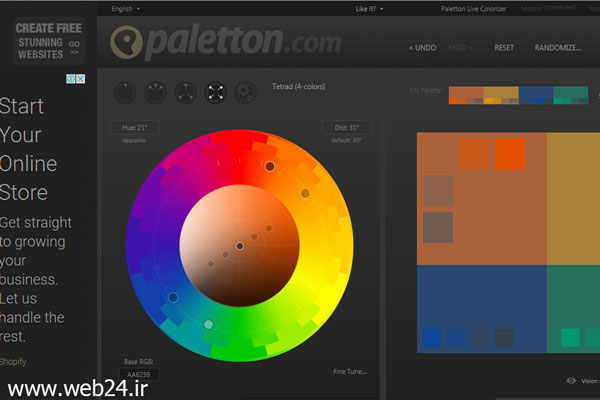Screen dimensions: 600x400
Task: Click the bright green variant square
Action: point(570,338)
